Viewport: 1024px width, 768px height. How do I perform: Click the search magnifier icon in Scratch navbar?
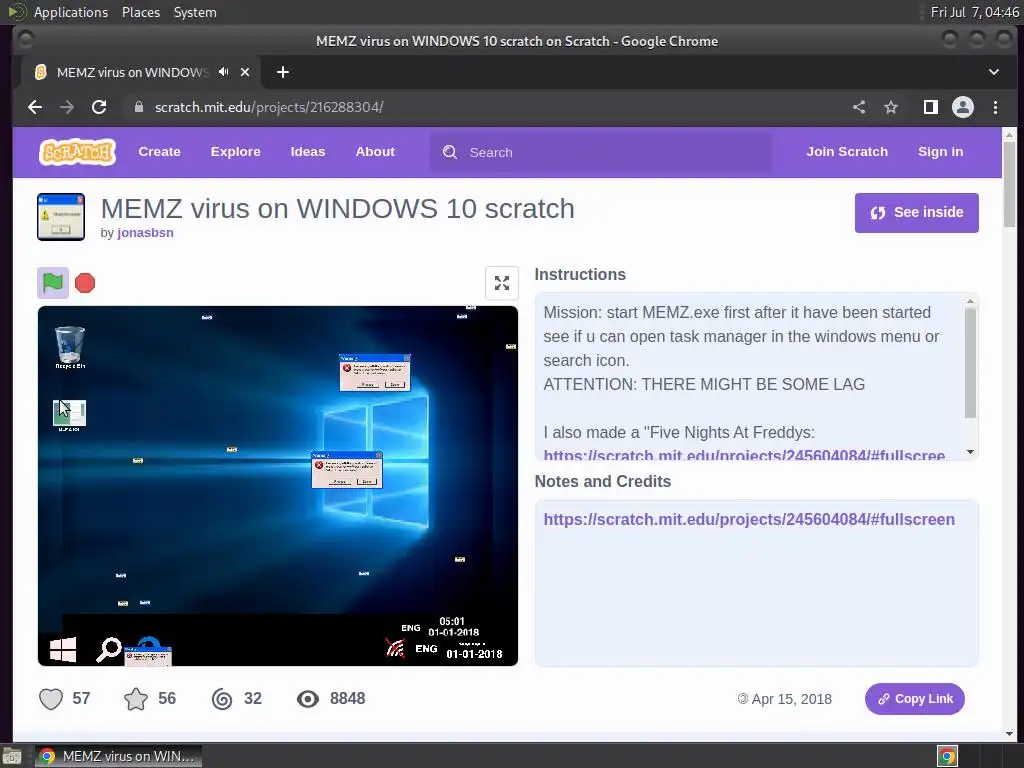point(450,152)
